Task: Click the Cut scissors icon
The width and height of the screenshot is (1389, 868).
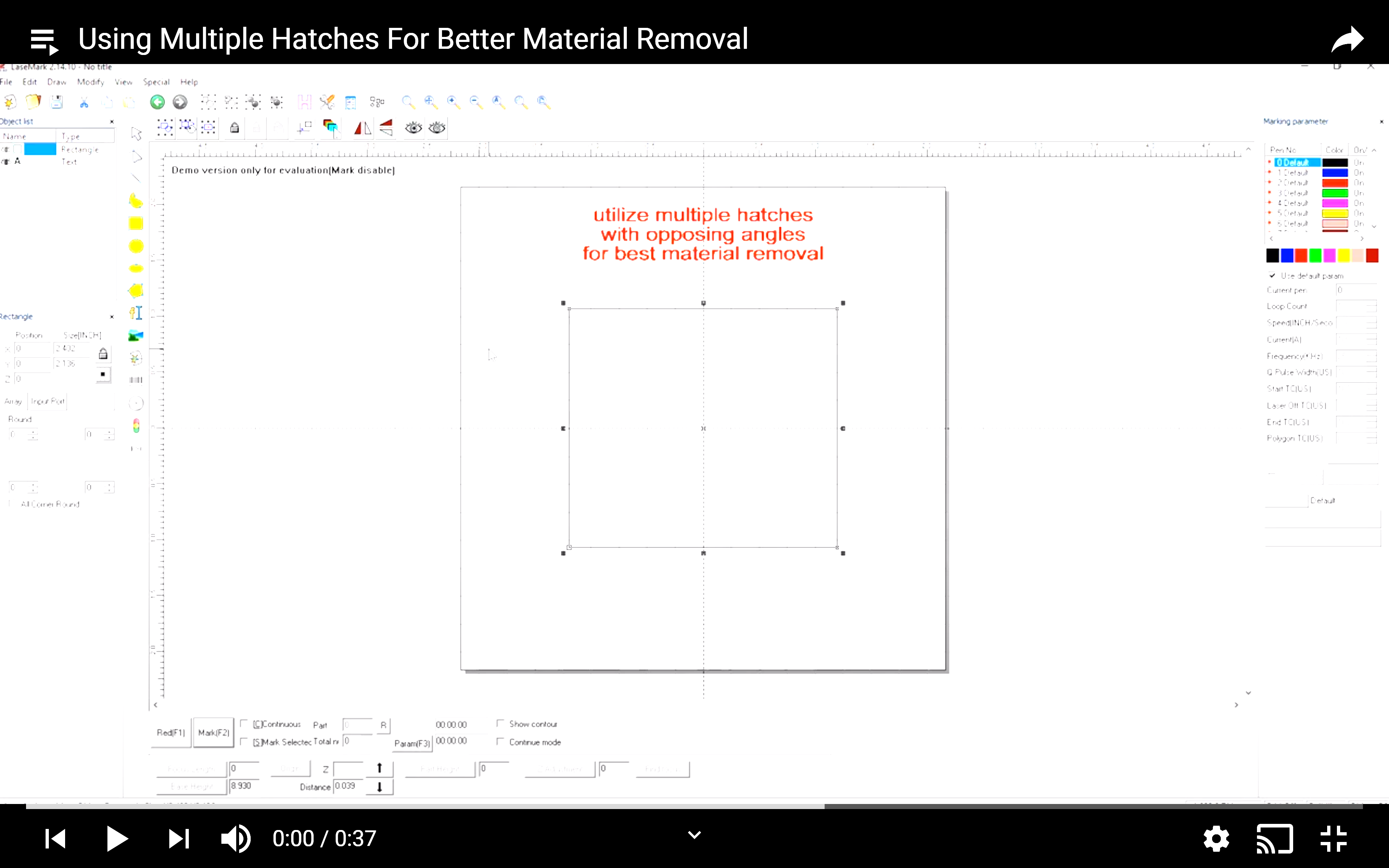Action: point(84,102)
